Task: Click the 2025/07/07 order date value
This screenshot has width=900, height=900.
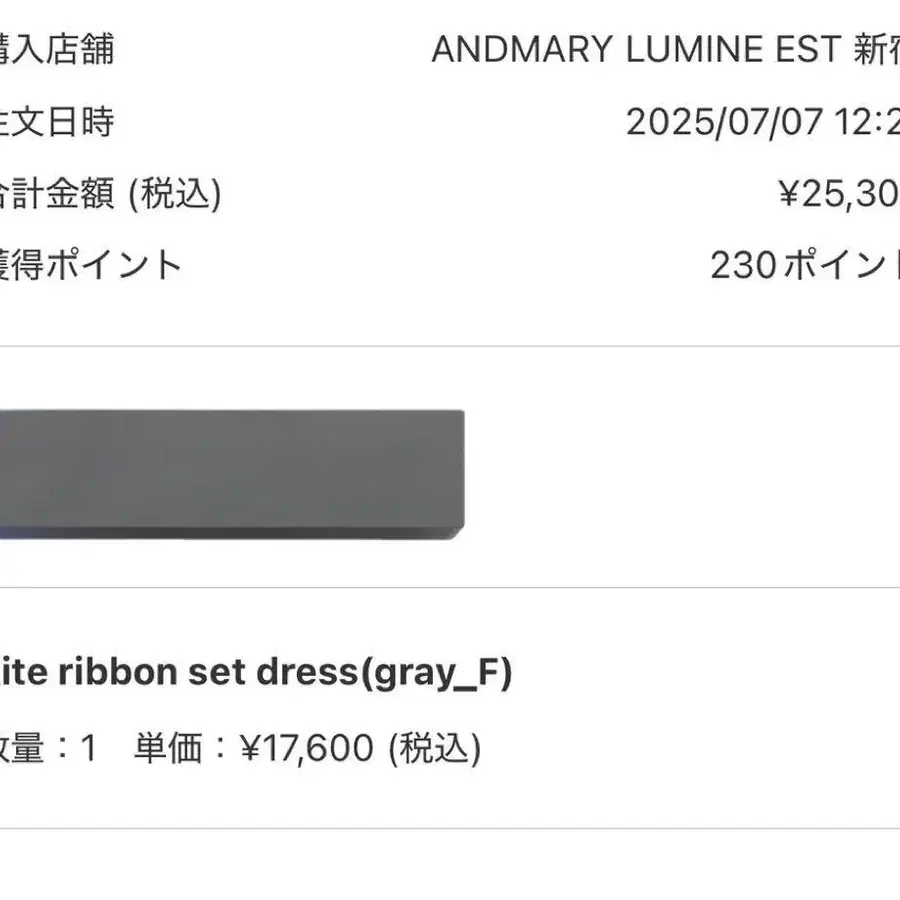Action: click(724, 122)
